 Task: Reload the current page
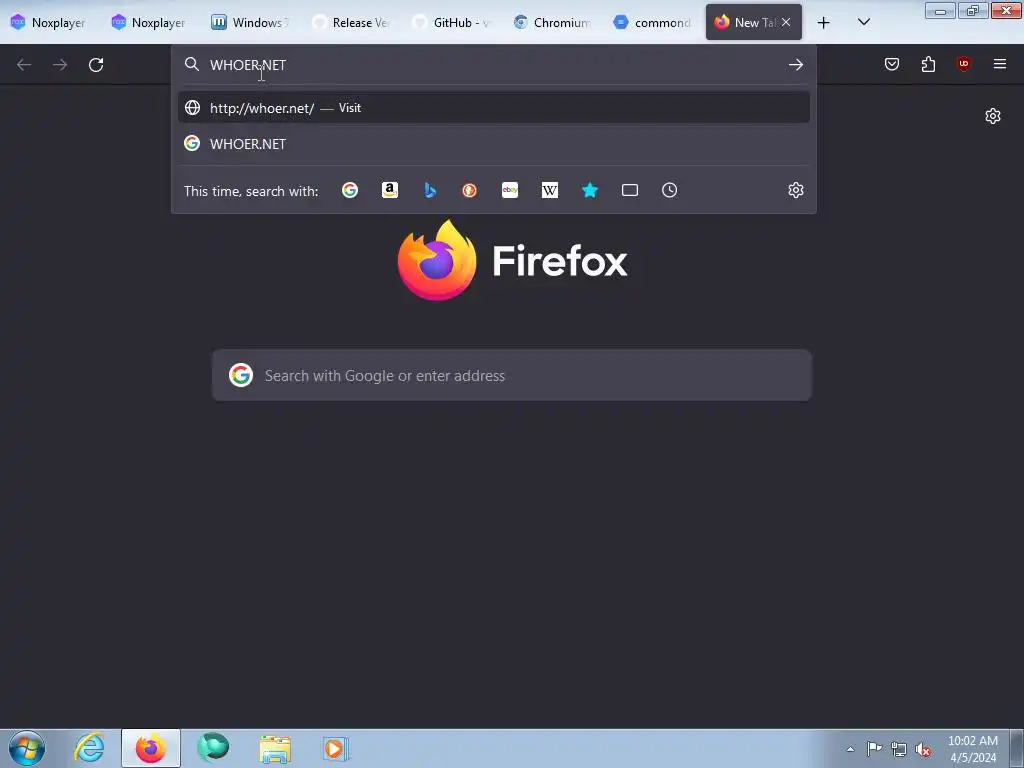tap(96, 65)
